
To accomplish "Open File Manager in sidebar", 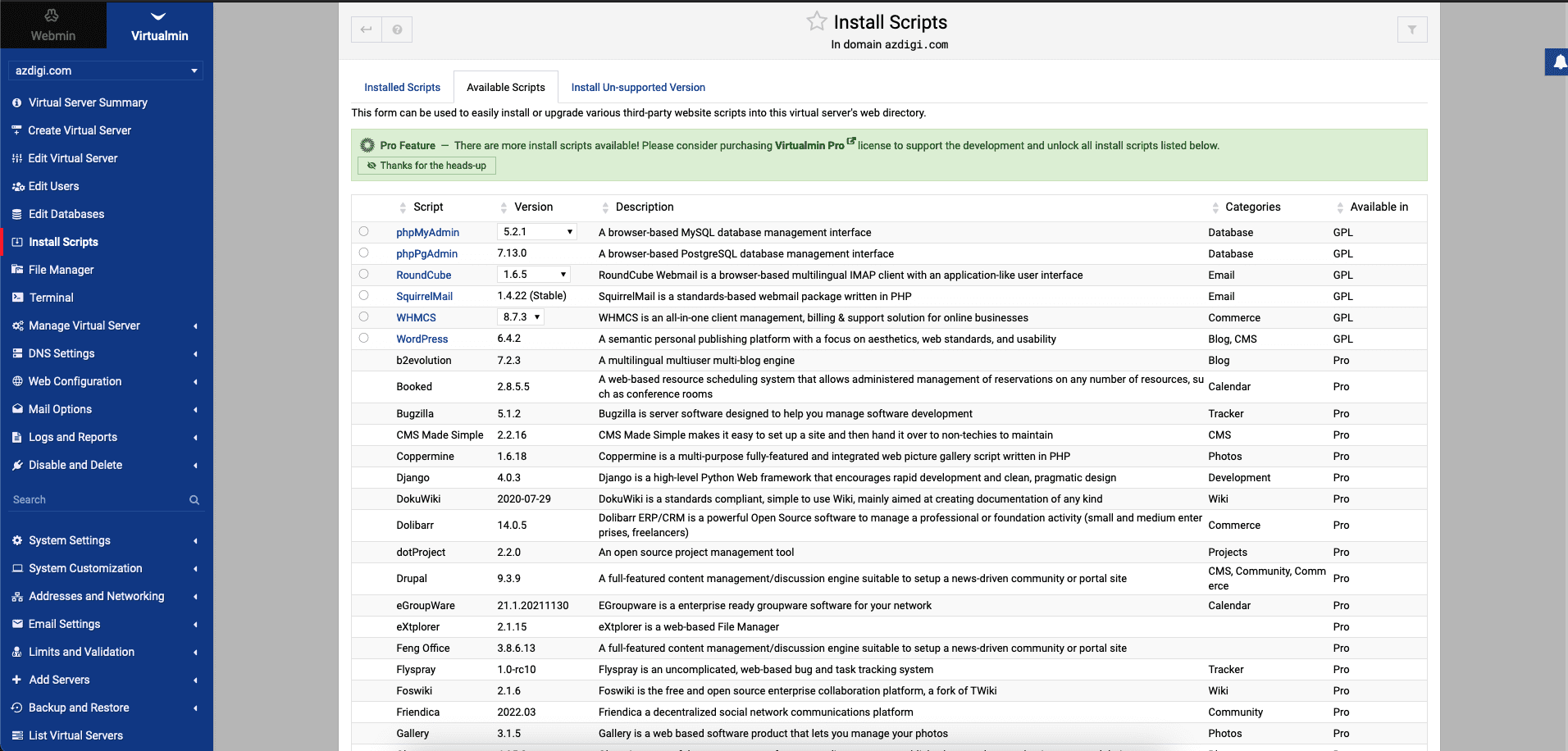I will click(61, 270).
